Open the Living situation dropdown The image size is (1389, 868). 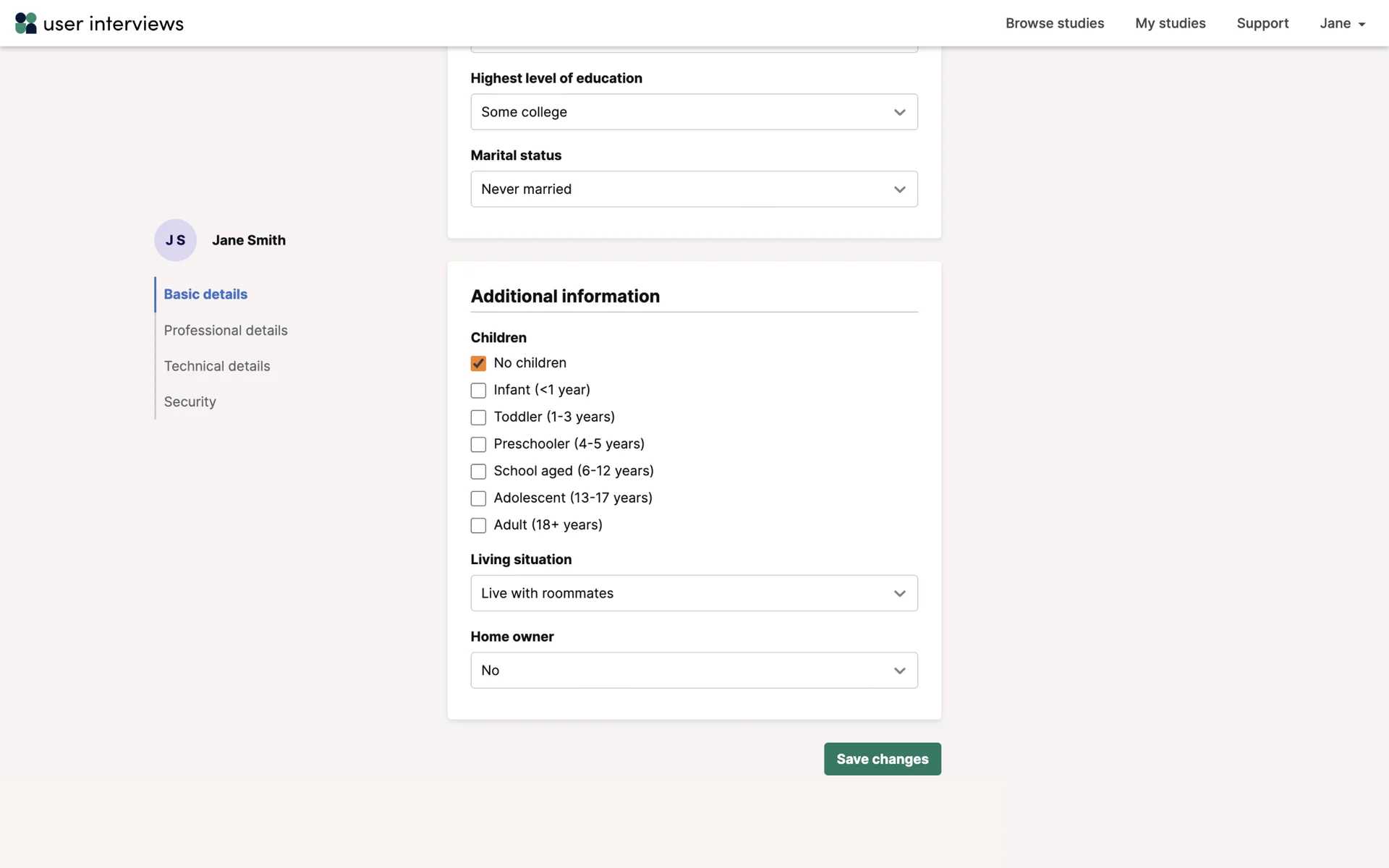click(694, 593)
